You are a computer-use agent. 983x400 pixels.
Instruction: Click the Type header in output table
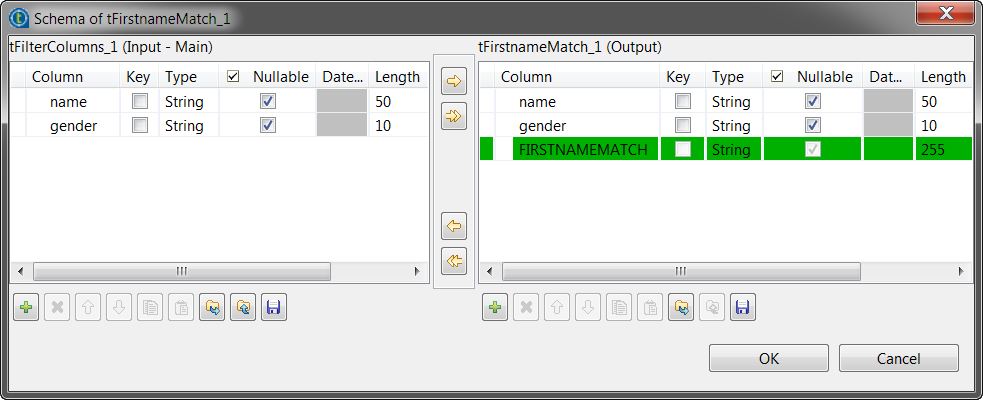(x=733, y=76)
